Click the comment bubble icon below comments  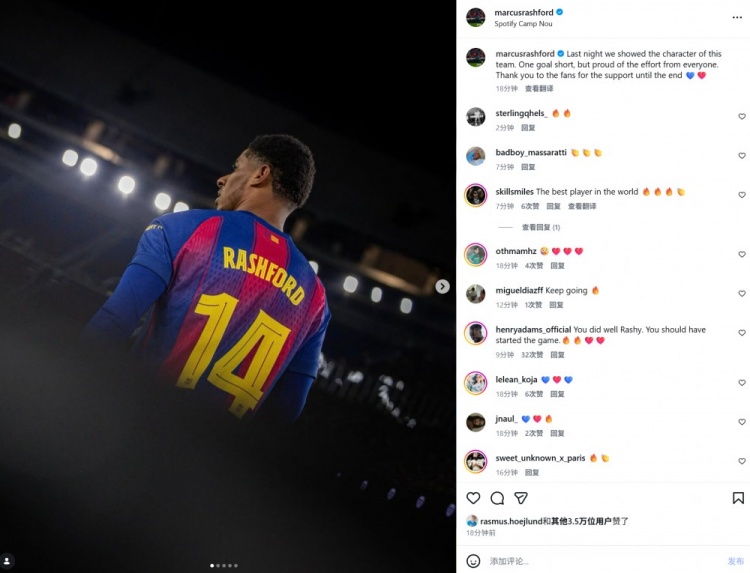pos(497,498)
